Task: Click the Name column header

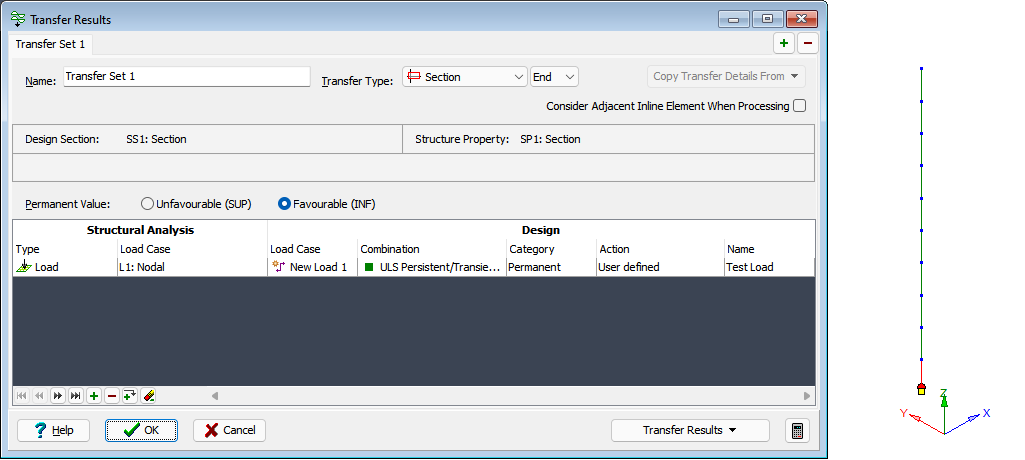Action: (x=769, y=249)
